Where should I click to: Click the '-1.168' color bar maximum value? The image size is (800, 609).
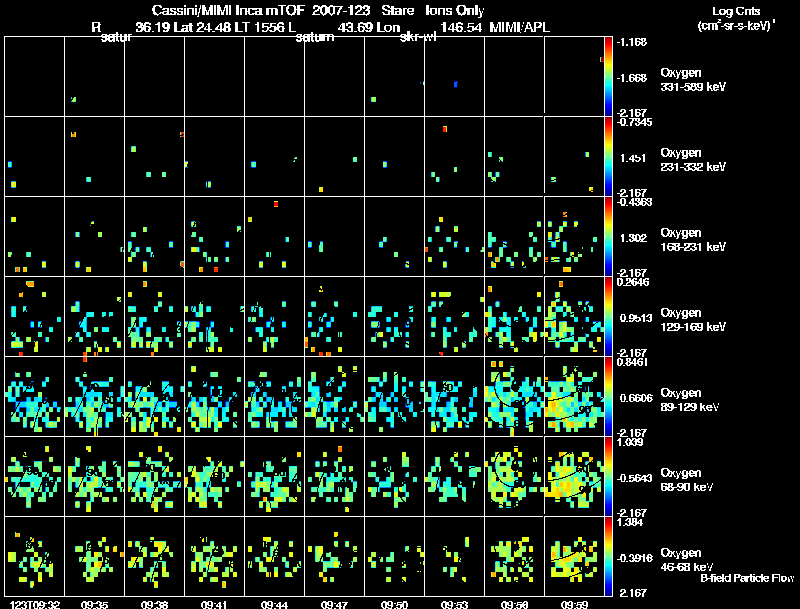pos(631,42)
